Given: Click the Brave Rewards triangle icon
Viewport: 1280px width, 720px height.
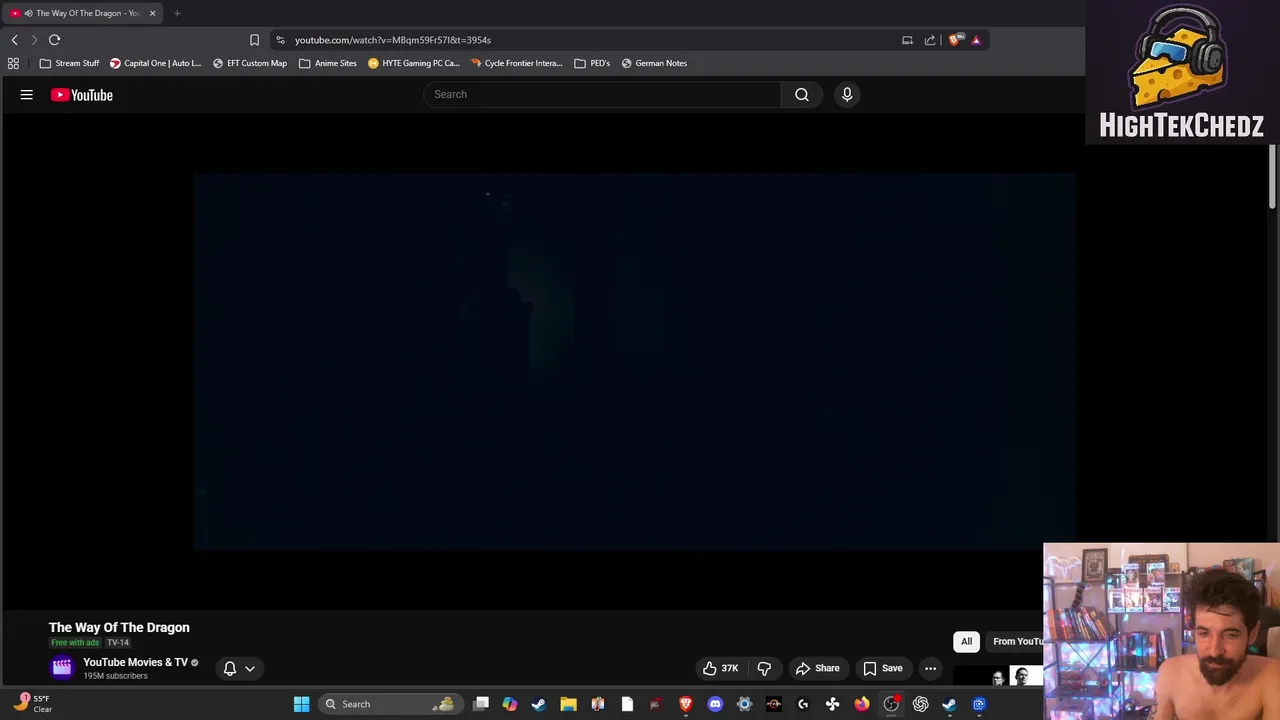Looking at the screenshot, I should (x=976, y=40).
